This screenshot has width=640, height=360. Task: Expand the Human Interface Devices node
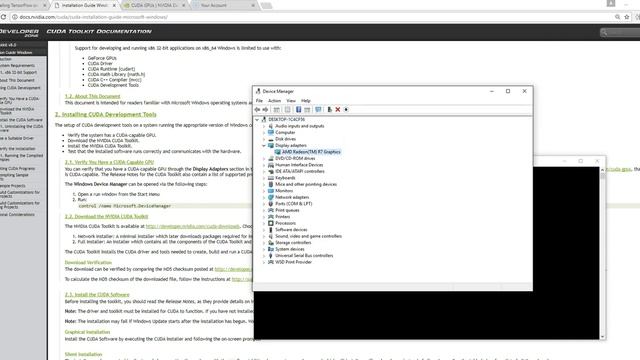264,165
